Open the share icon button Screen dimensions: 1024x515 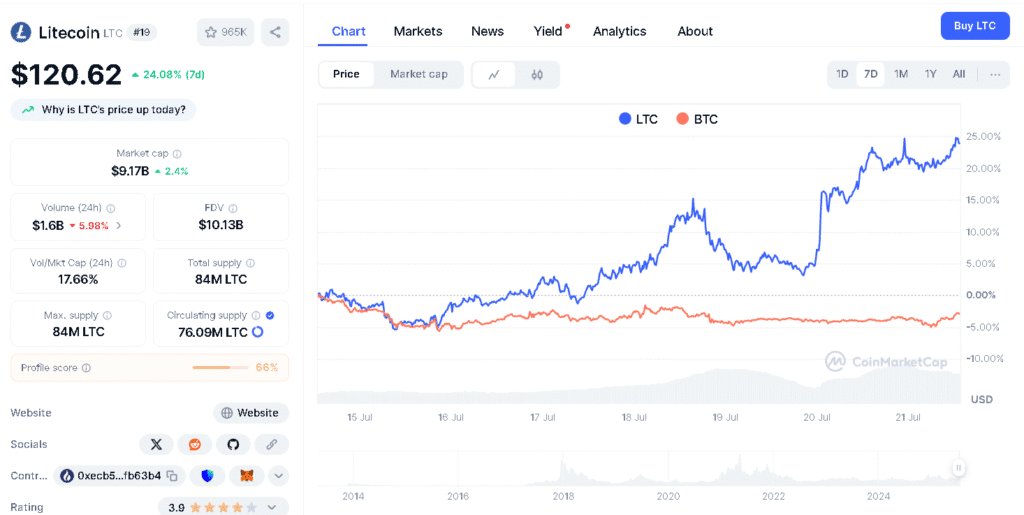(275, 32)
